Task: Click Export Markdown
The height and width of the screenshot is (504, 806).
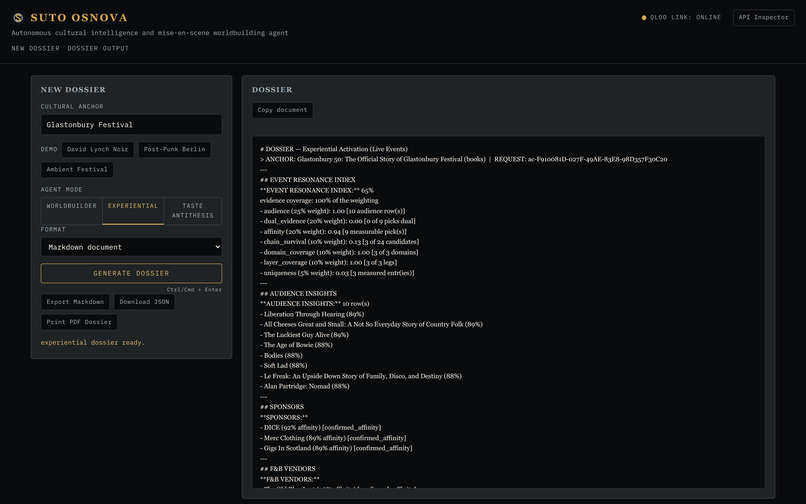Action: tap(75, 302)
